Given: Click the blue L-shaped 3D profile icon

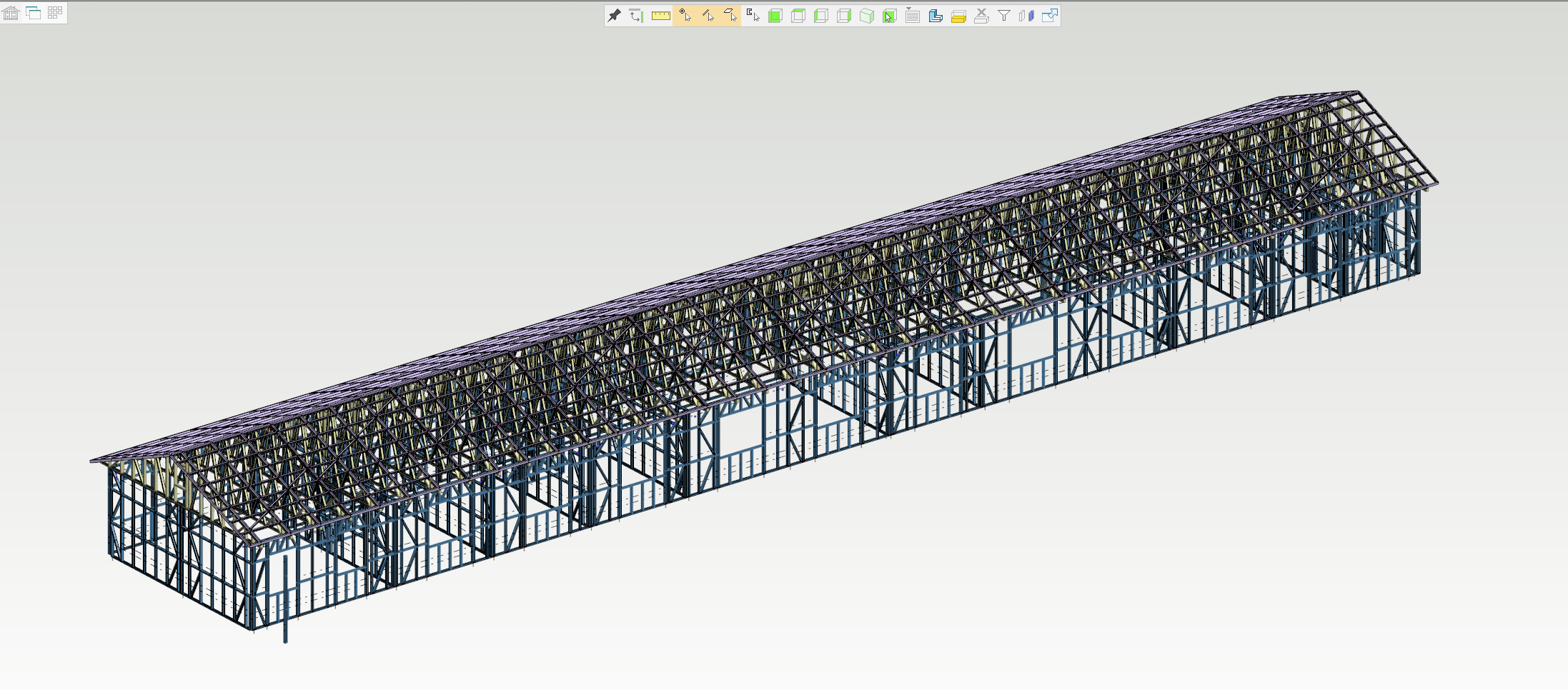Looking at the screenshot, I should 935,16.
